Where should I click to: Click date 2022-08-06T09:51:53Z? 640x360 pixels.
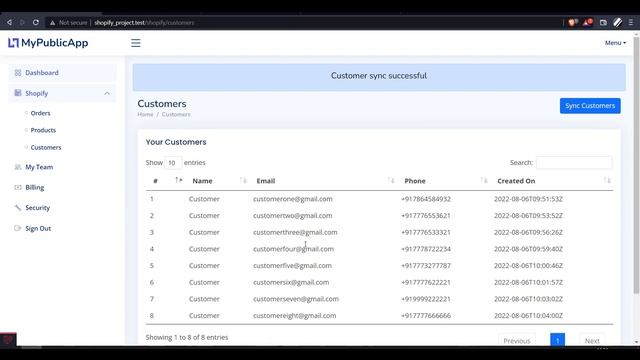[x=528, y=199]
